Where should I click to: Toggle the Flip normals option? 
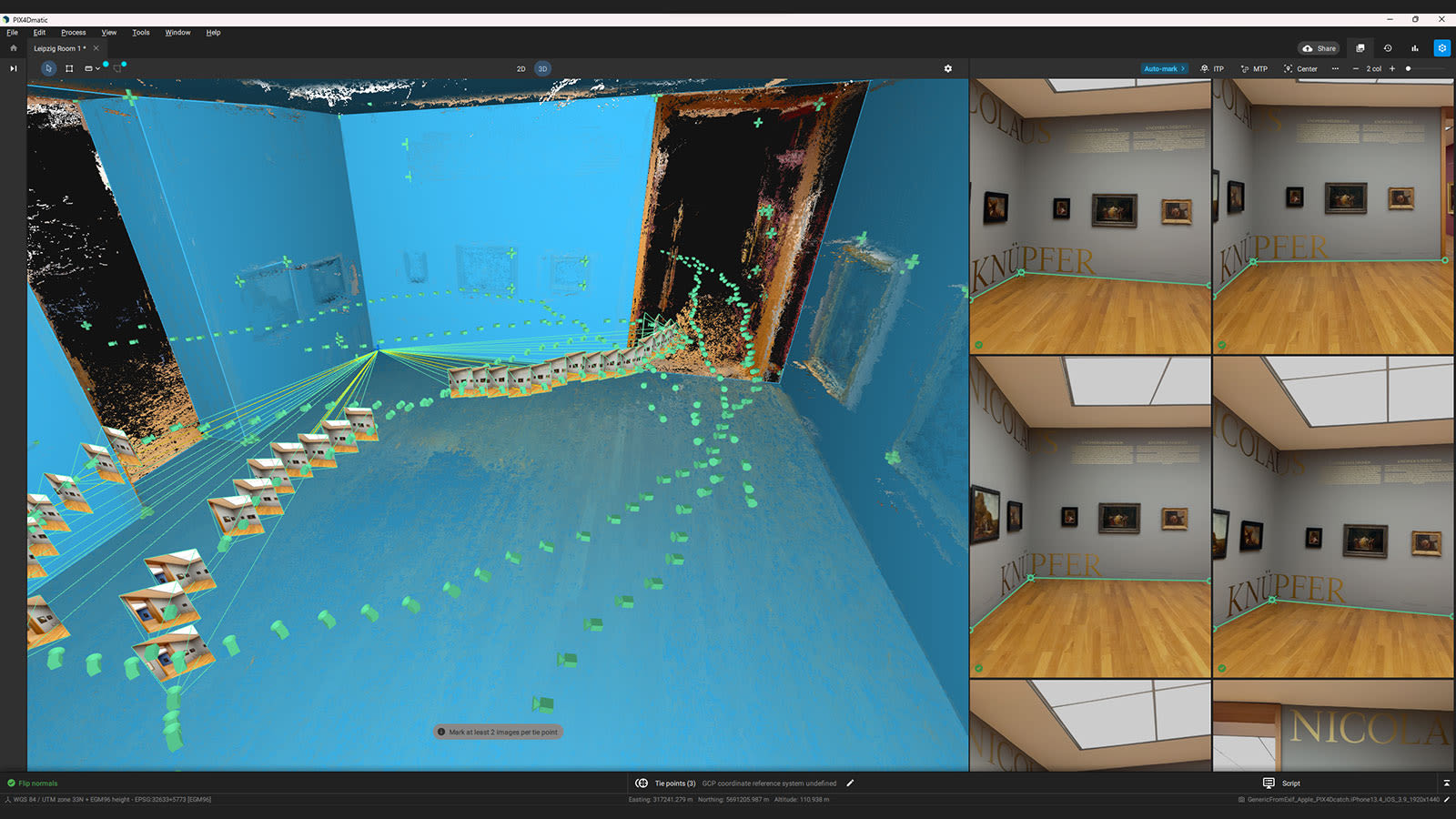click(33, 783)
